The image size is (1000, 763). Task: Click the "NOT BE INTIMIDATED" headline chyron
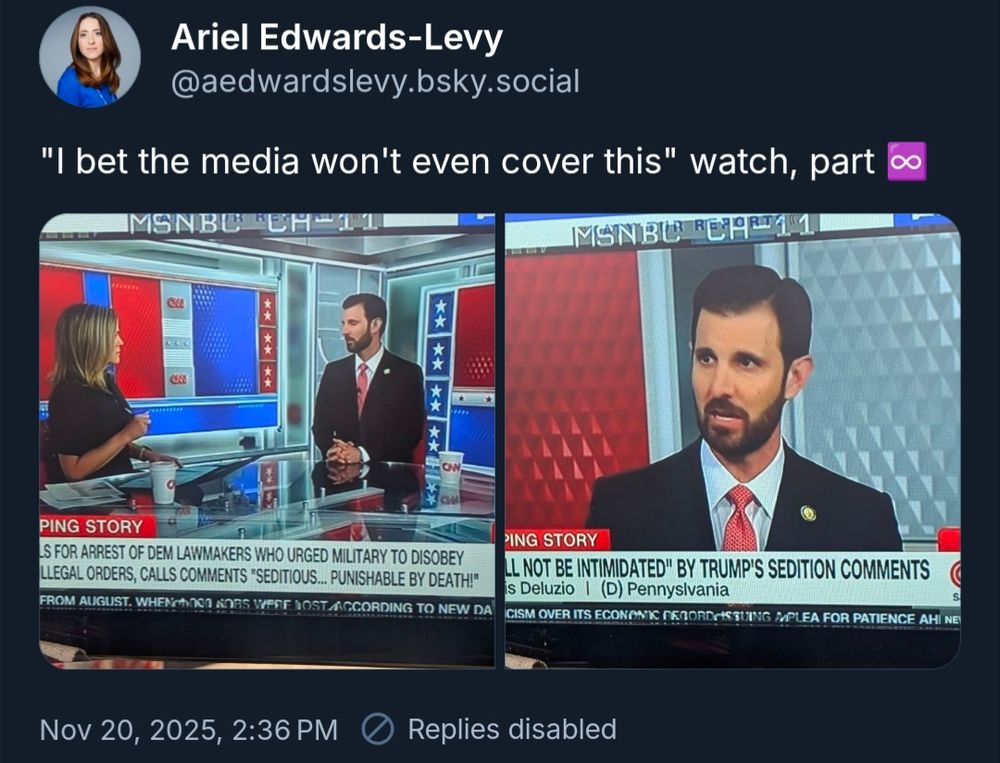pos(717,568)
